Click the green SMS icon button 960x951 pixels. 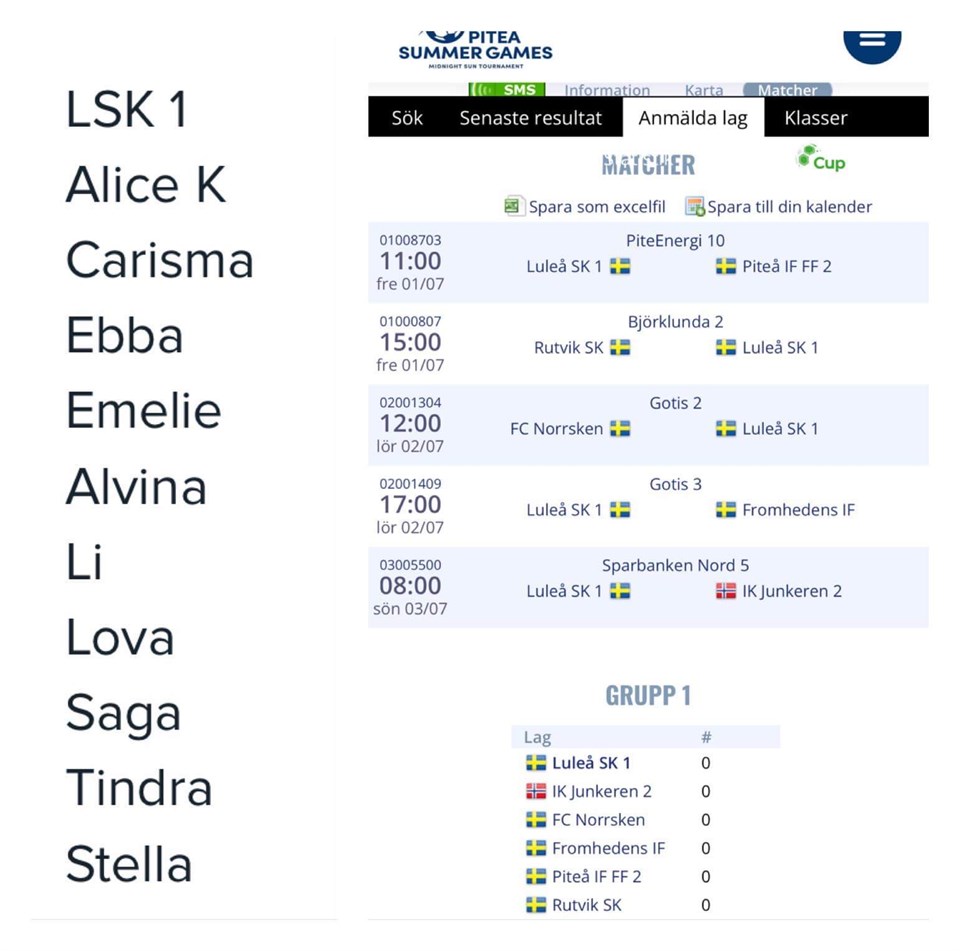pos(506,89)
